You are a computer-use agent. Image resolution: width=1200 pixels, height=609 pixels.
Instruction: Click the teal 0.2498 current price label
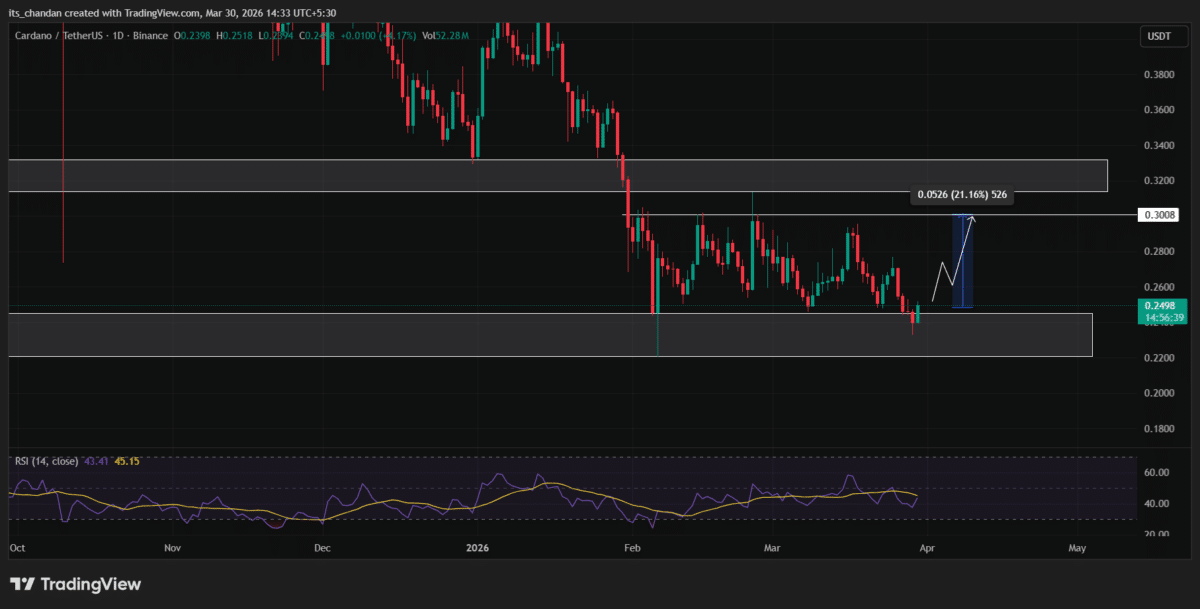coord(1159,308)
